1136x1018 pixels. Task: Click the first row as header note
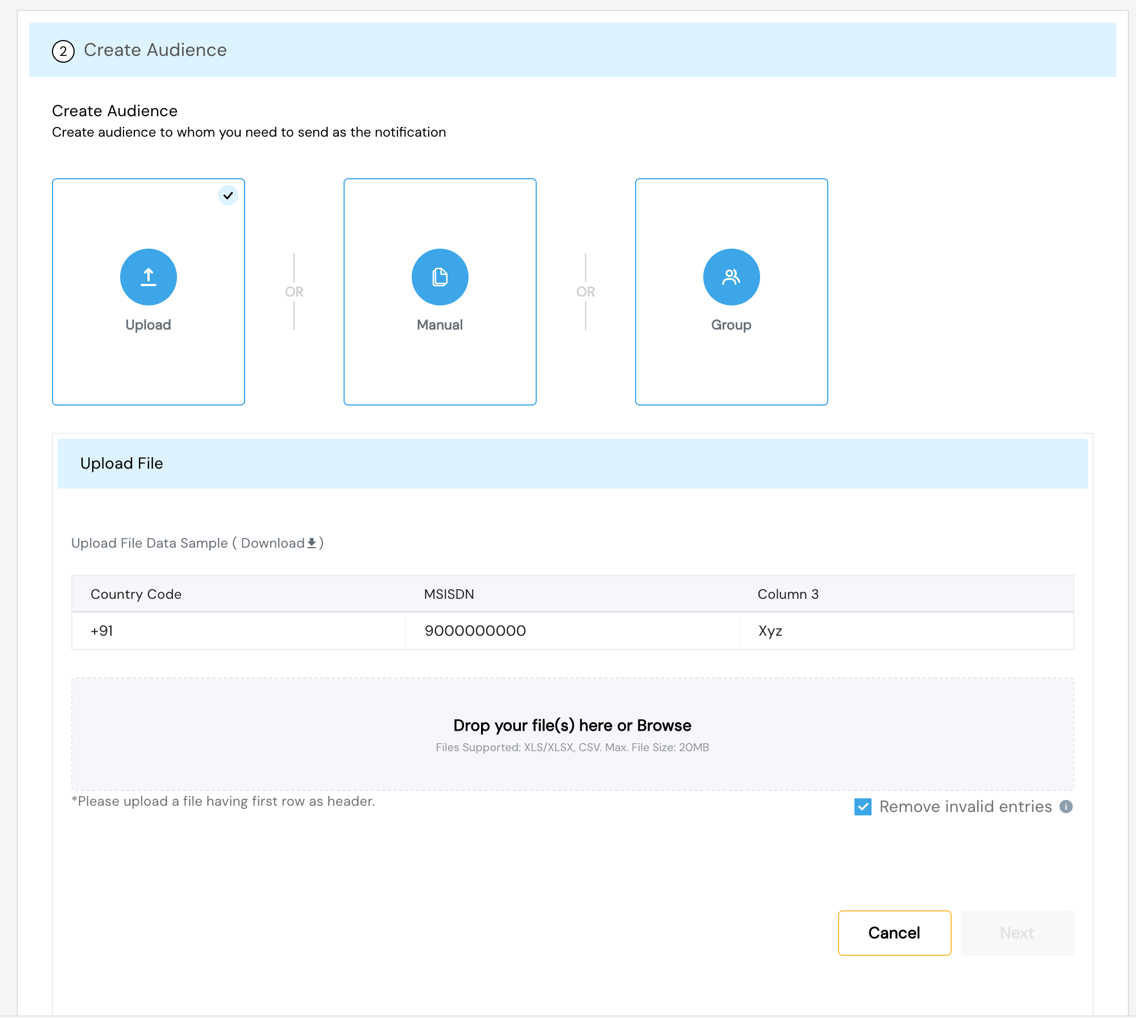pos(223,801)
